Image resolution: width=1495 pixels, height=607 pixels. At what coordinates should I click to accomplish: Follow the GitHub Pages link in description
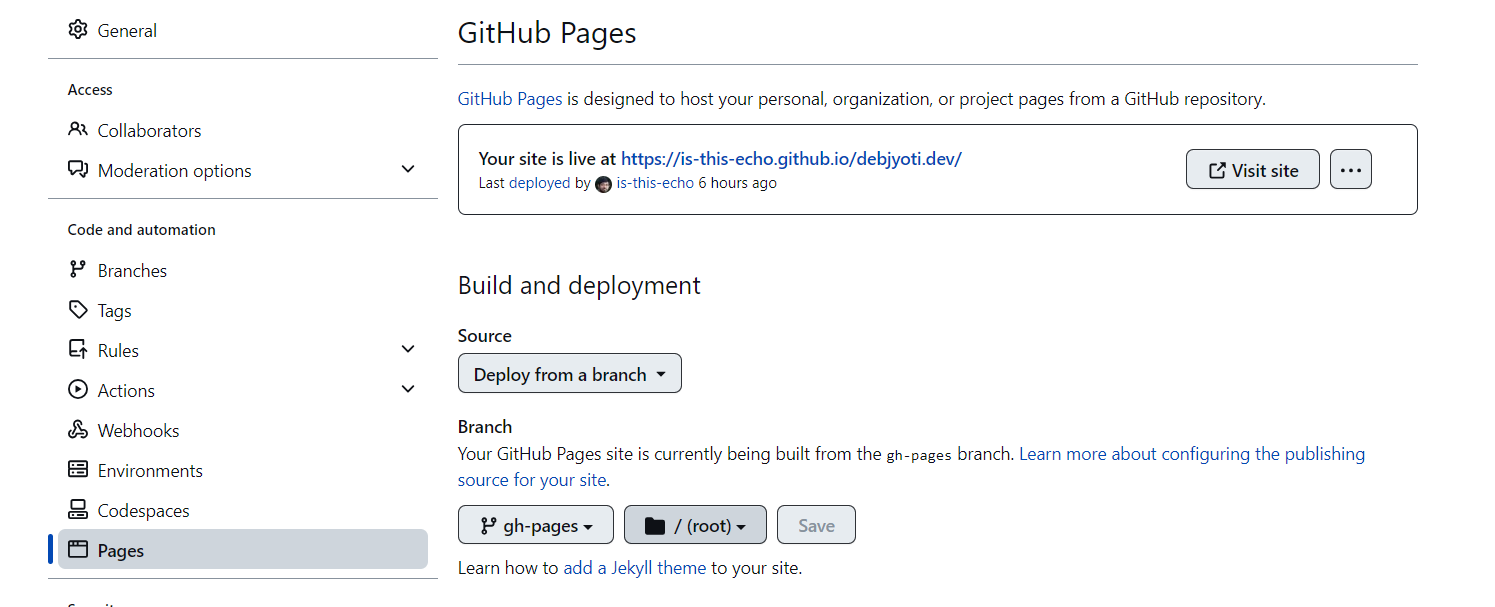(x=510, y=99)
